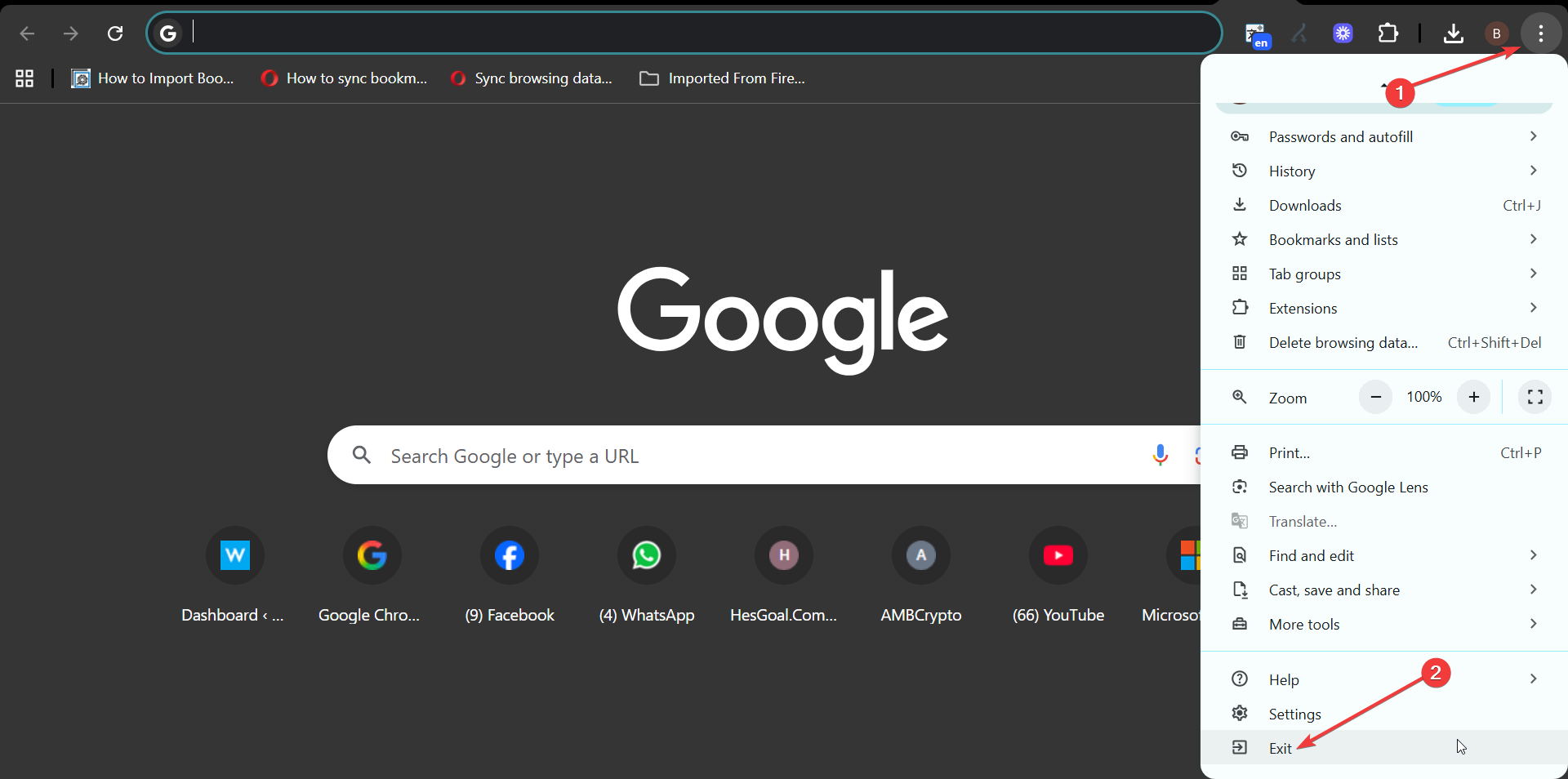Image resolution: width=1568 pixels, height=779 pixels.
Task: Open the Facebook shortcut tile
Action: pos(509,576)
